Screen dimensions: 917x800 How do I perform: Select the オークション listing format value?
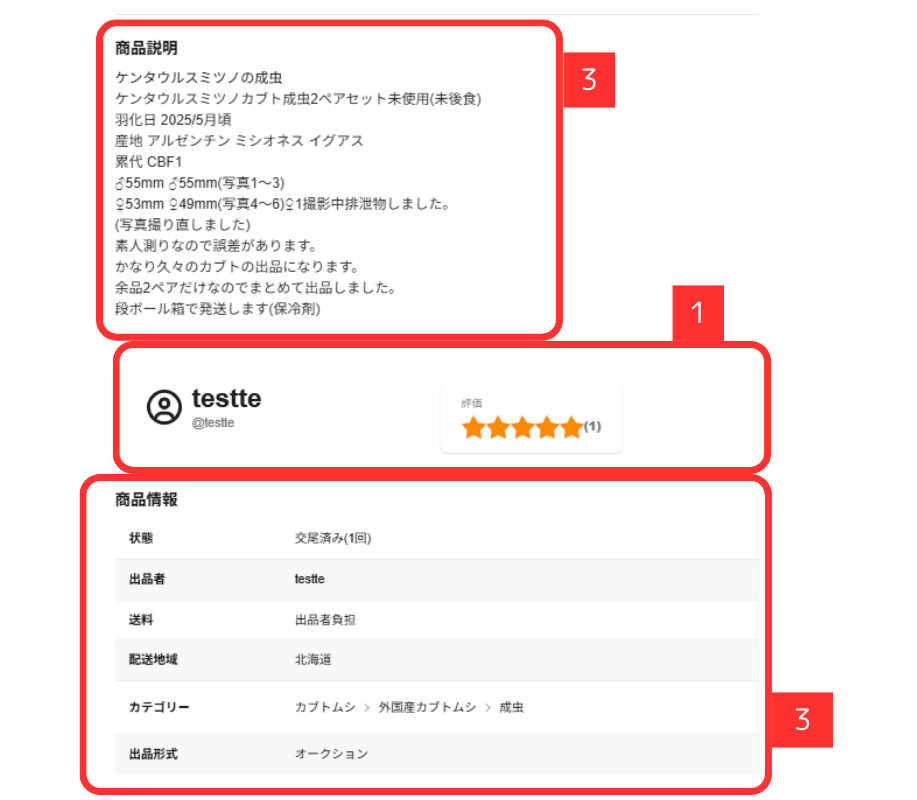331,754
